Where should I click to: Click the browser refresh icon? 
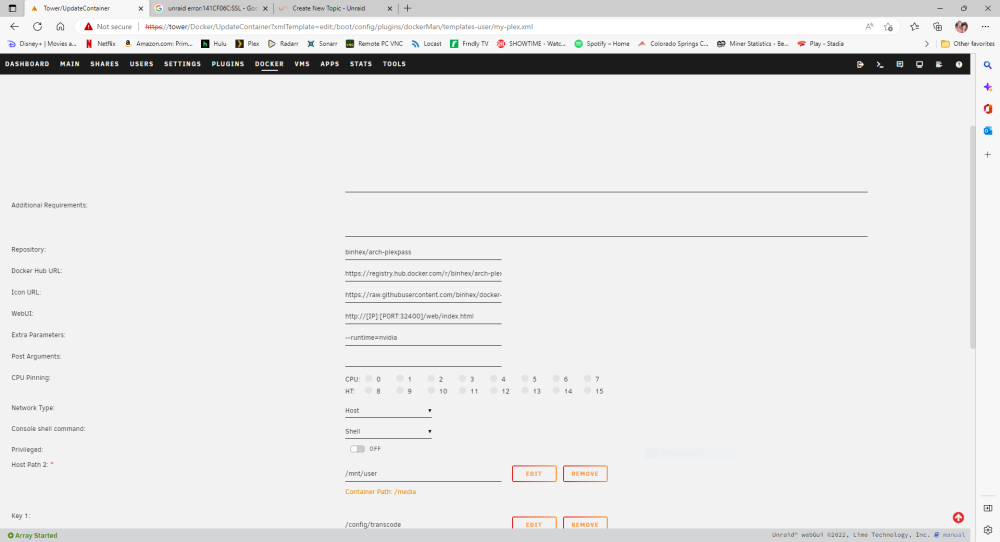(x=38, y=27)
